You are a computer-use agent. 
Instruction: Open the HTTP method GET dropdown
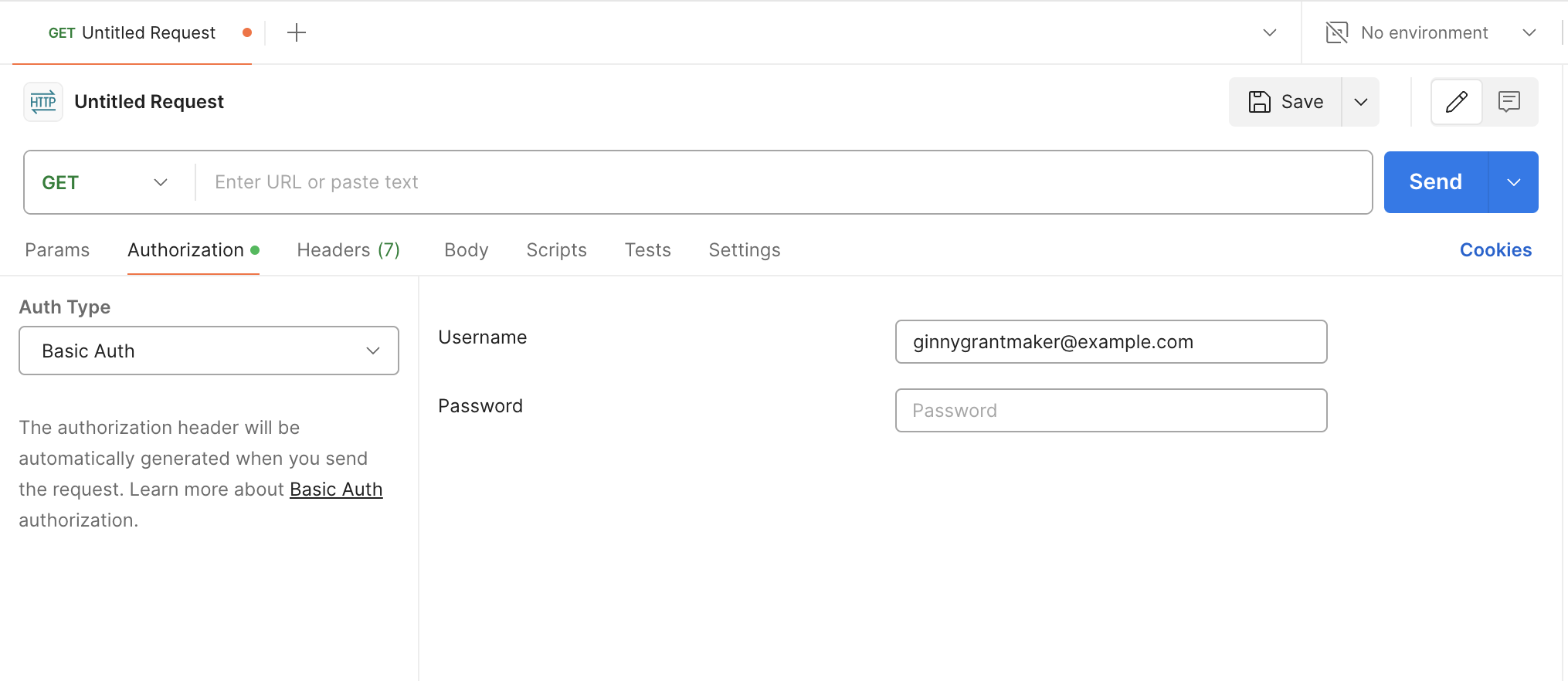pyautogui.click(x=105, y=182)
